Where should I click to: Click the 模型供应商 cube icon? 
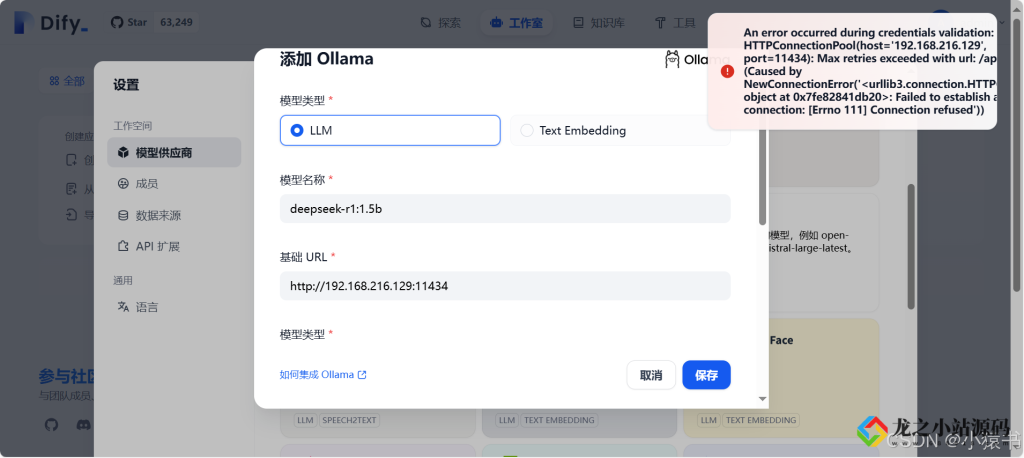pos(123,152)
